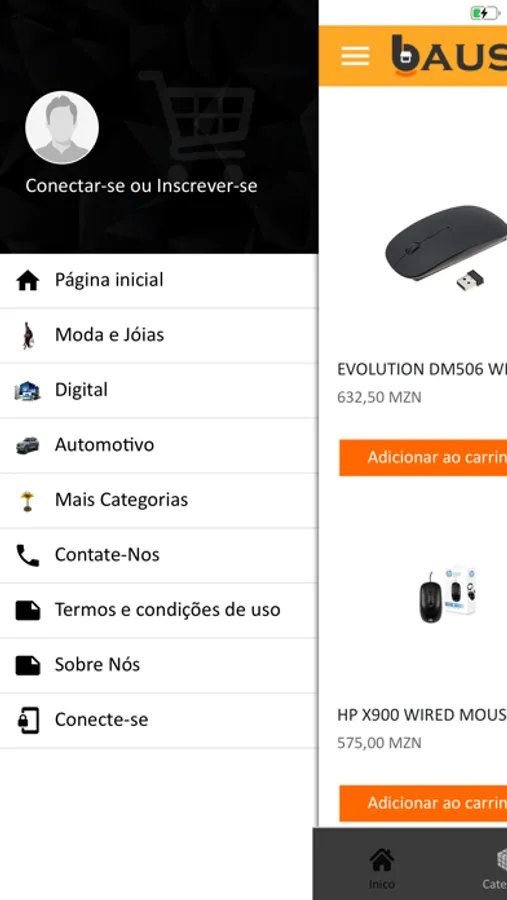Open the HP X900 mouse product image
The image size is (507, 900).
point(448,594)
